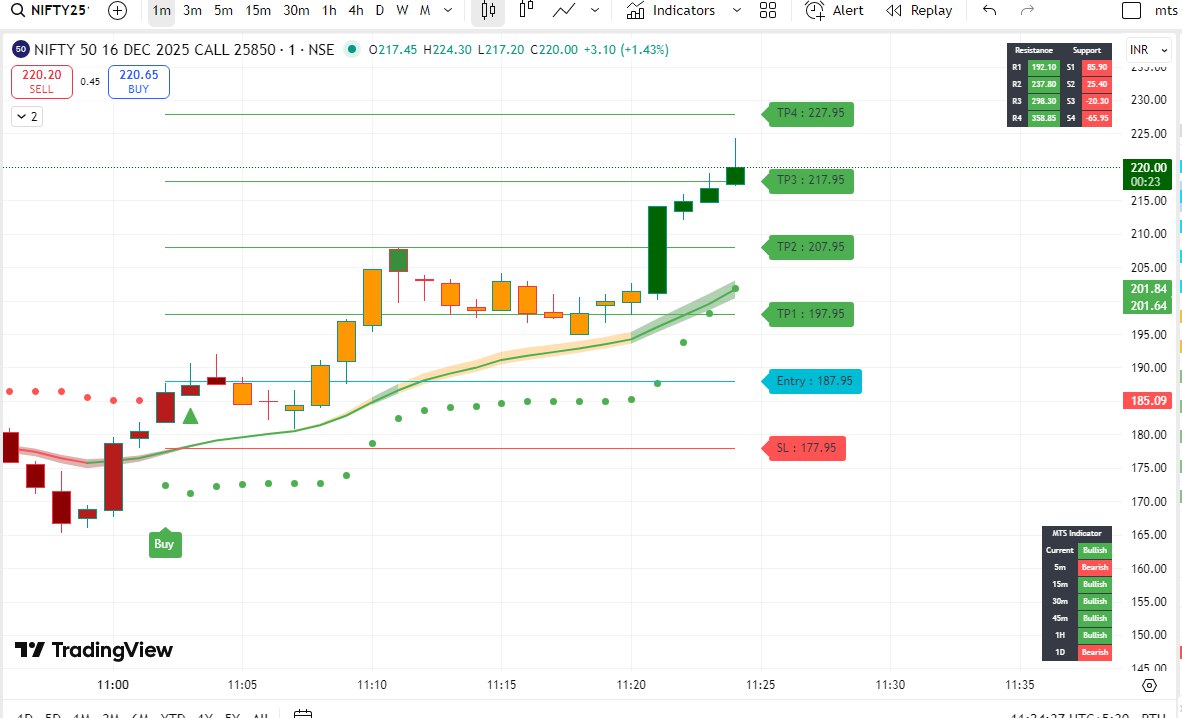Click the BUY 220.65 button

(x=139, y=81)
